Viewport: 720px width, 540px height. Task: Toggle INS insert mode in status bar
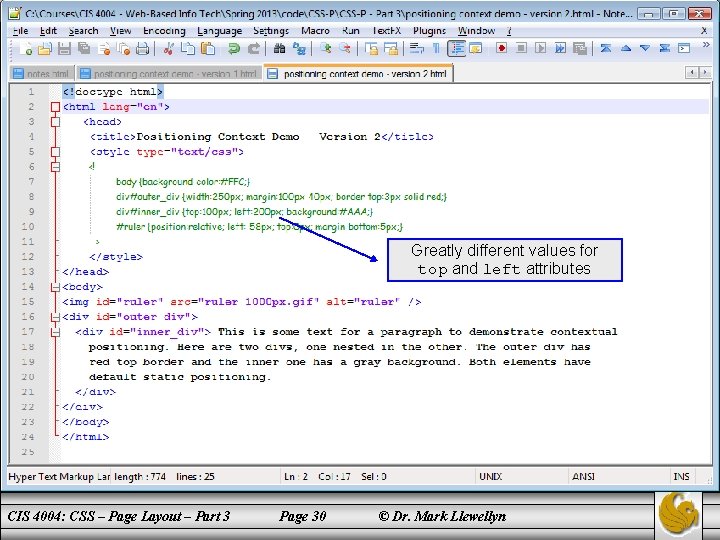(681, 477)
